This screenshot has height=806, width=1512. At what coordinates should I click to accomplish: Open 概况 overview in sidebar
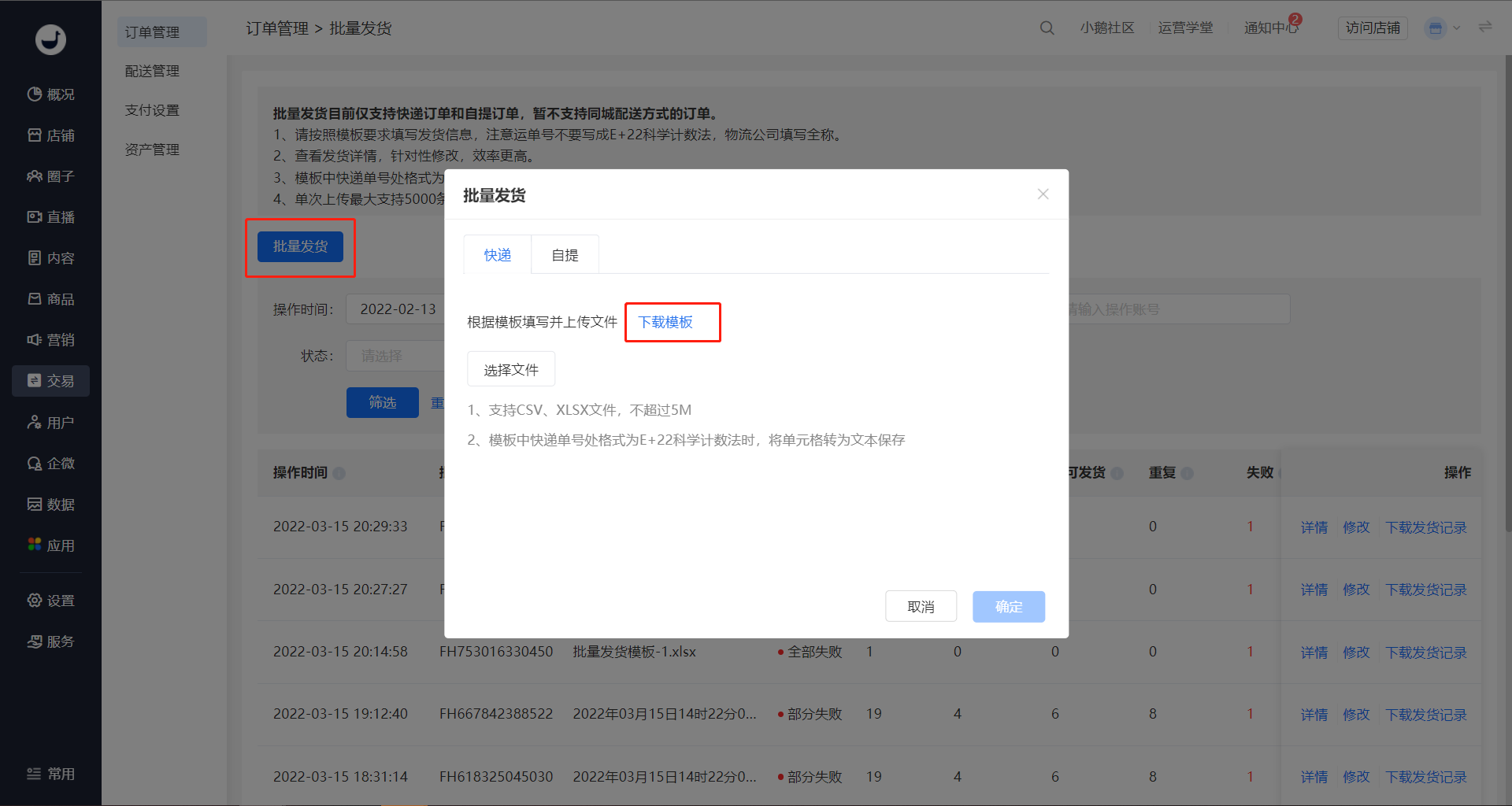tap(50, 94)
